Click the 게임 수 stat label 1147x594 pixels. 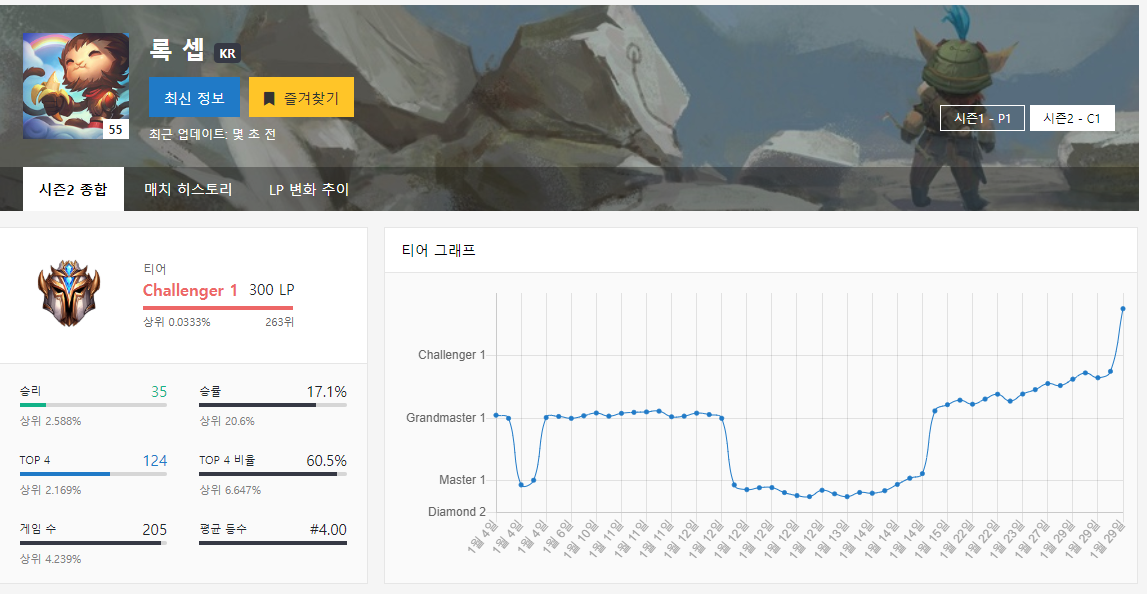[x=37, y=529]
